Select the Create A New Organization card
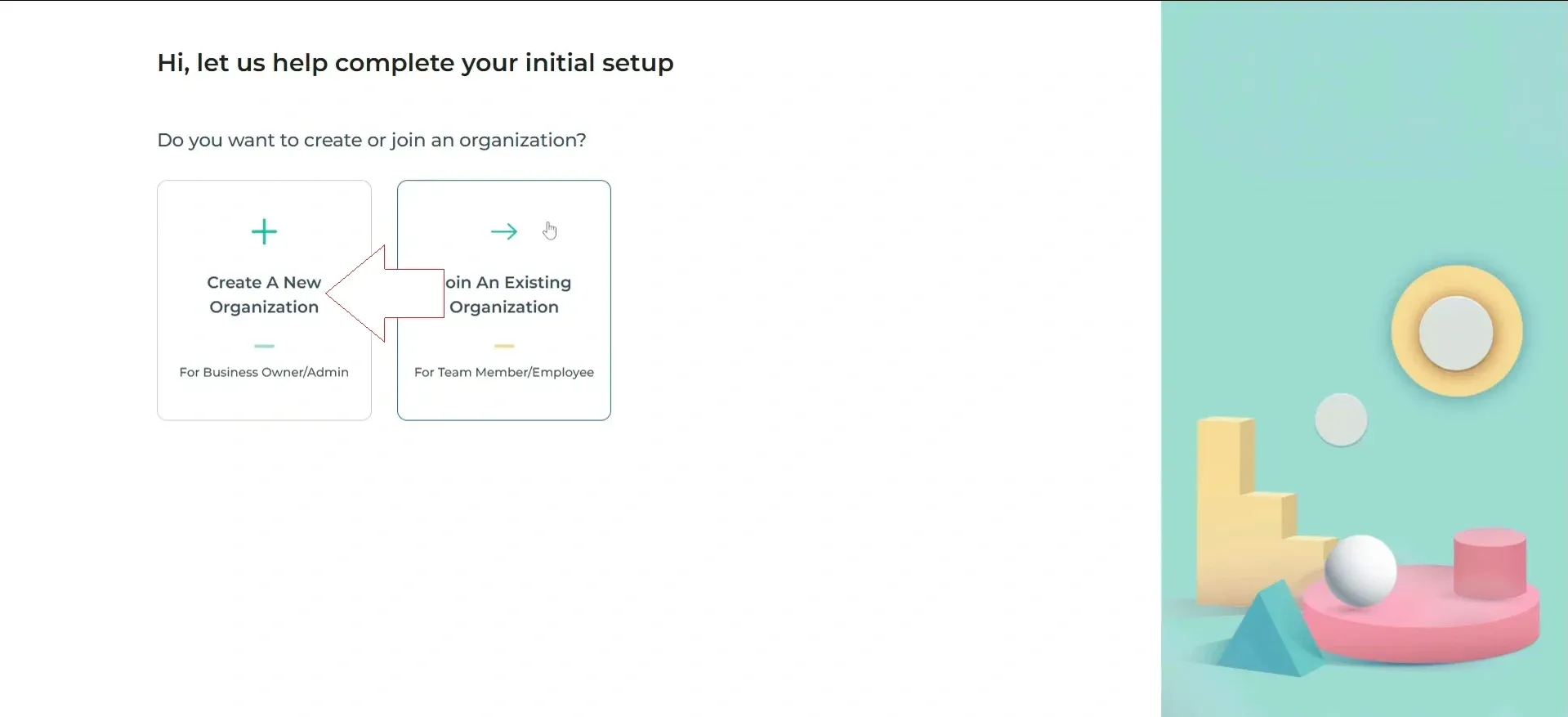Viewport: 1568px width, 717px height. point(264,392)
